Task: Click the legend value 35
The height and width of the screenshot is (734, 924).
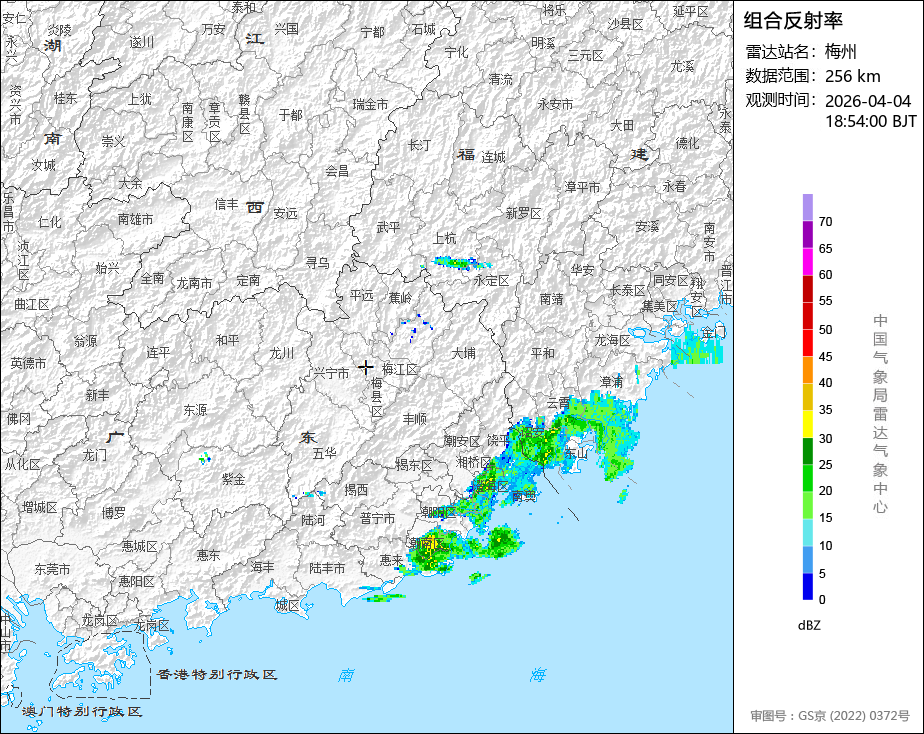Action: point(826,409)
